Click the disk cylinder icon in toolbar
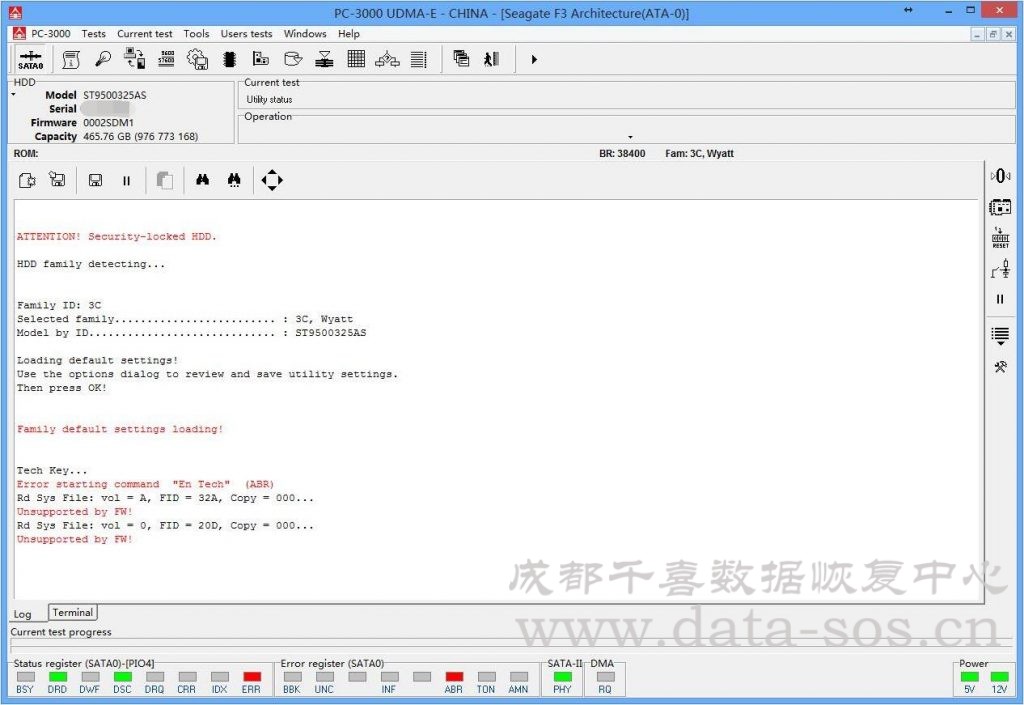This screenshot has width=1024, height=705. coord(293,59)
